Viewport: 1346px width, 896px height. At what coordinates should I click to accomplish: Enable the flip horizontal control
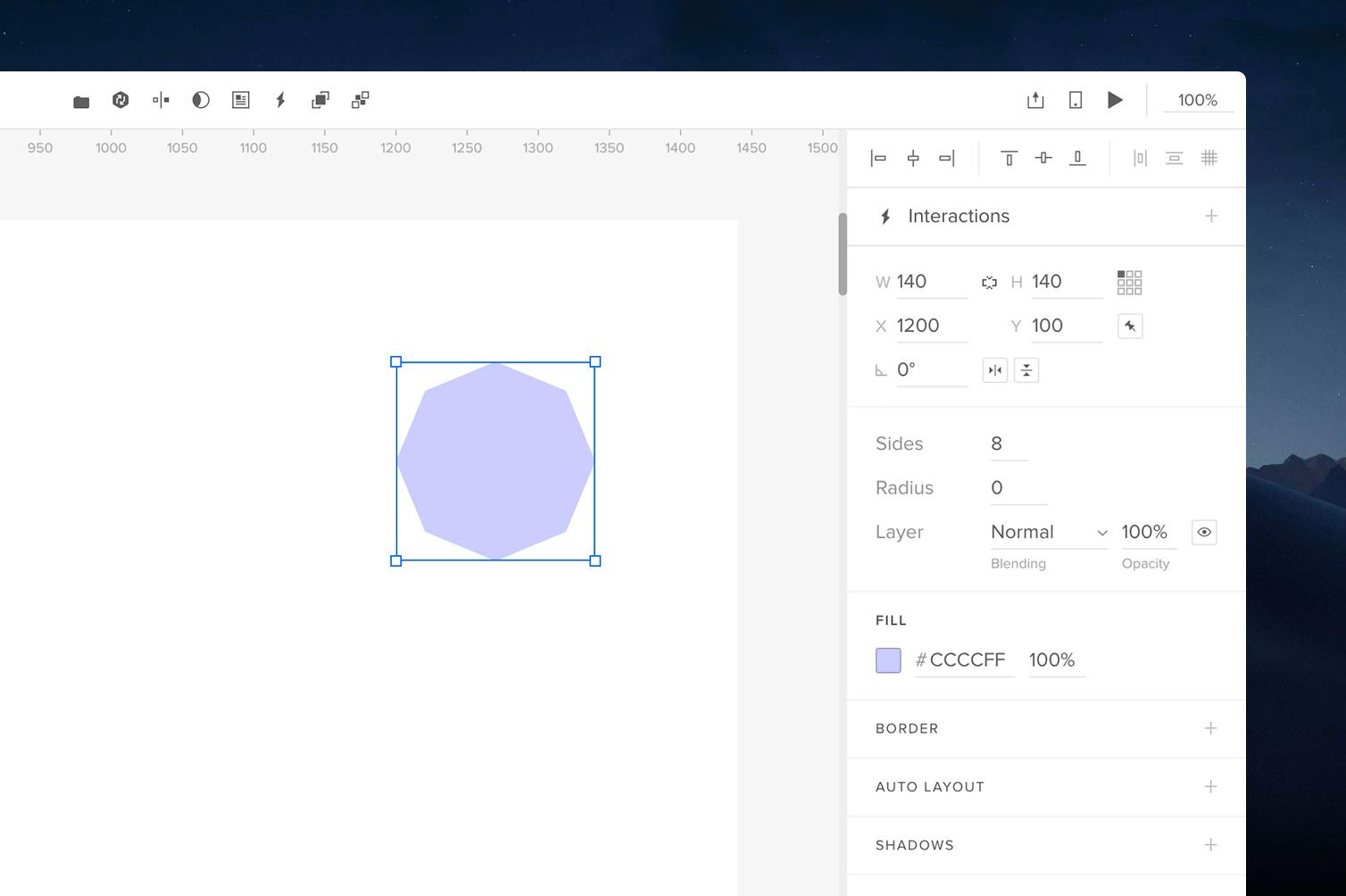tap(994, 369)
